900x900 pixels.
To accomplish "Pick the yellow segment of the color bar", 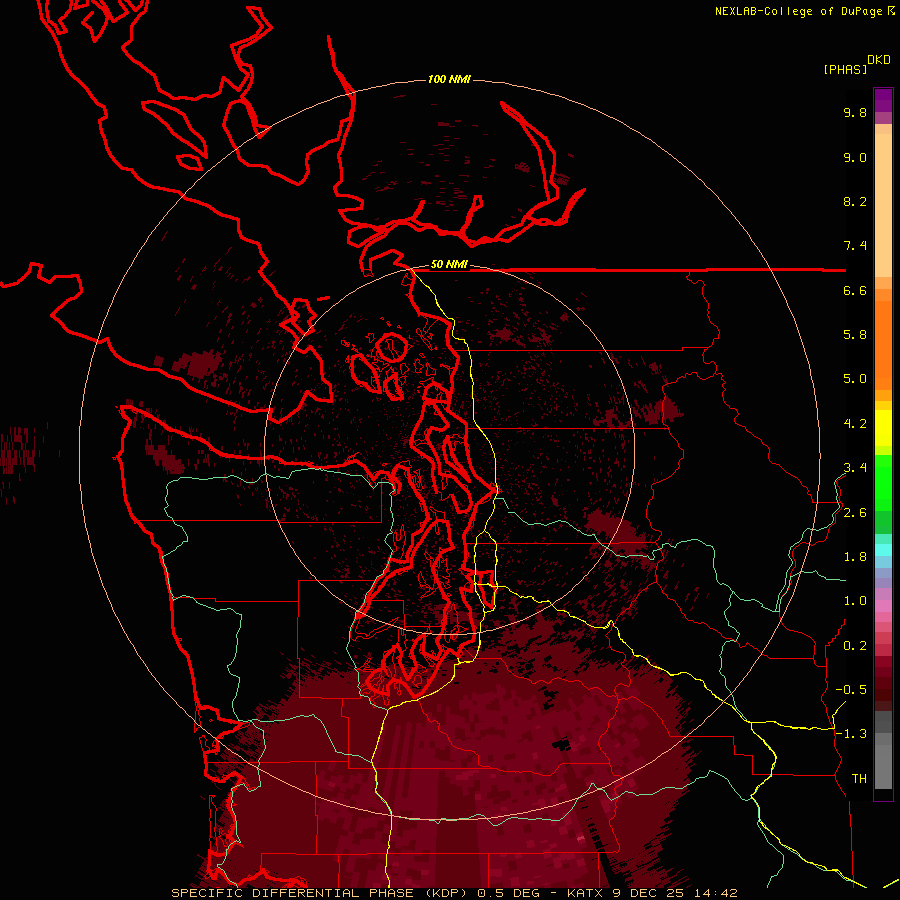I will pos(883,428).
